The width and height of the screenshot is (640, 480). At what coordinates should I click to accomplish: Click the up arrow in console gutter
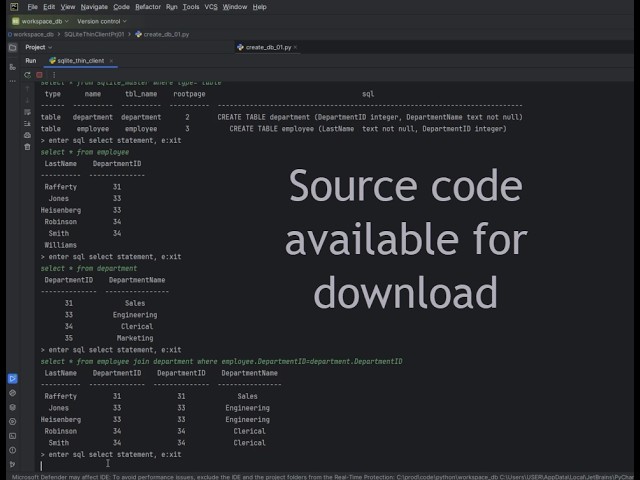(27, 89)
